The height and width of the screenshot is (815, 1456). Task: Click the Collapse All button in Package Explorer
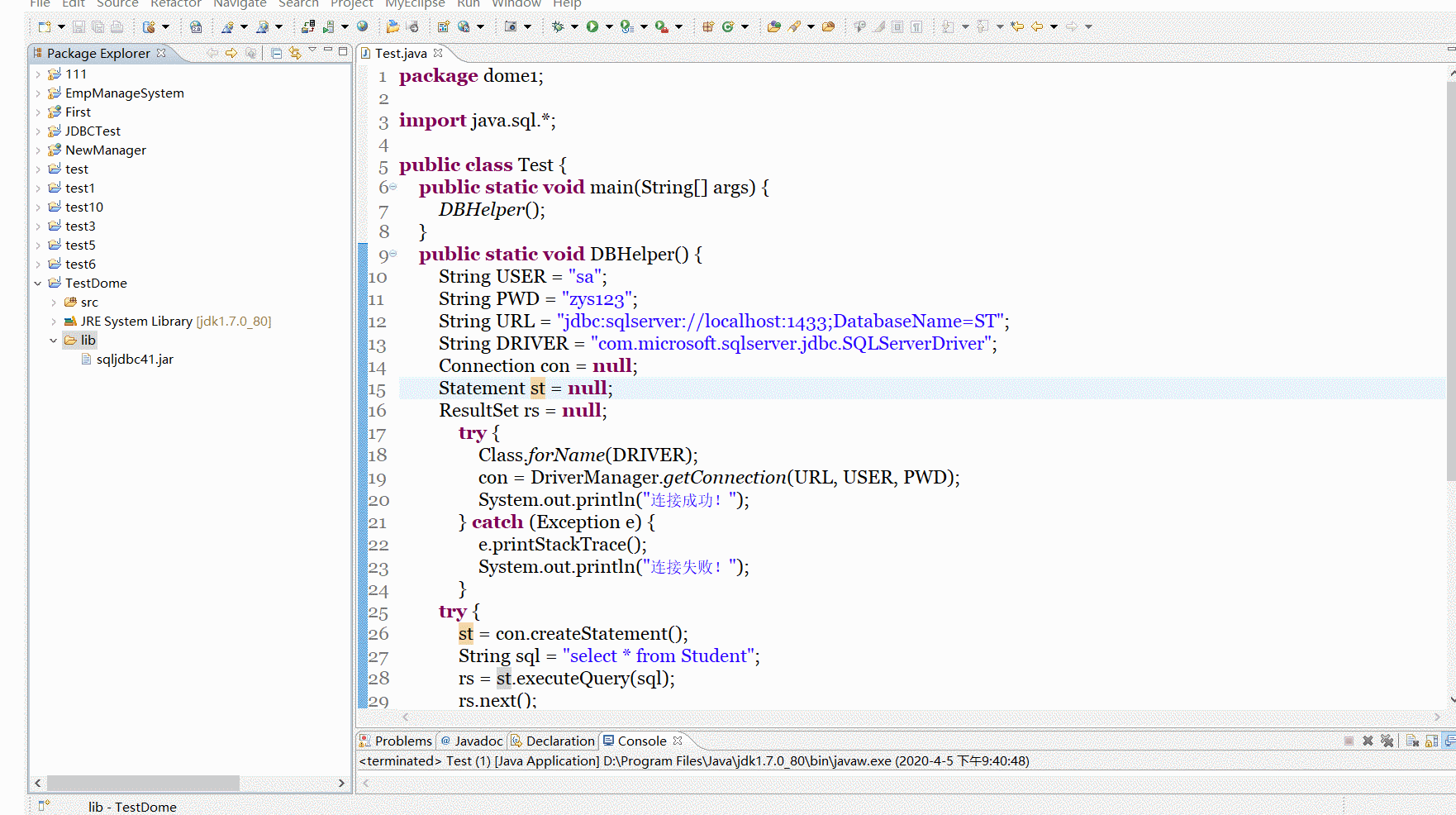coord(276,52)
